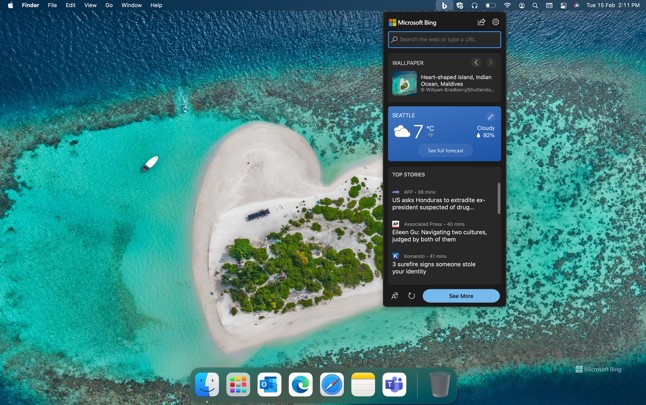This screenshot has width=646, height=405.
Task: Click the Top Stories scrollbar
Action: 499,198
